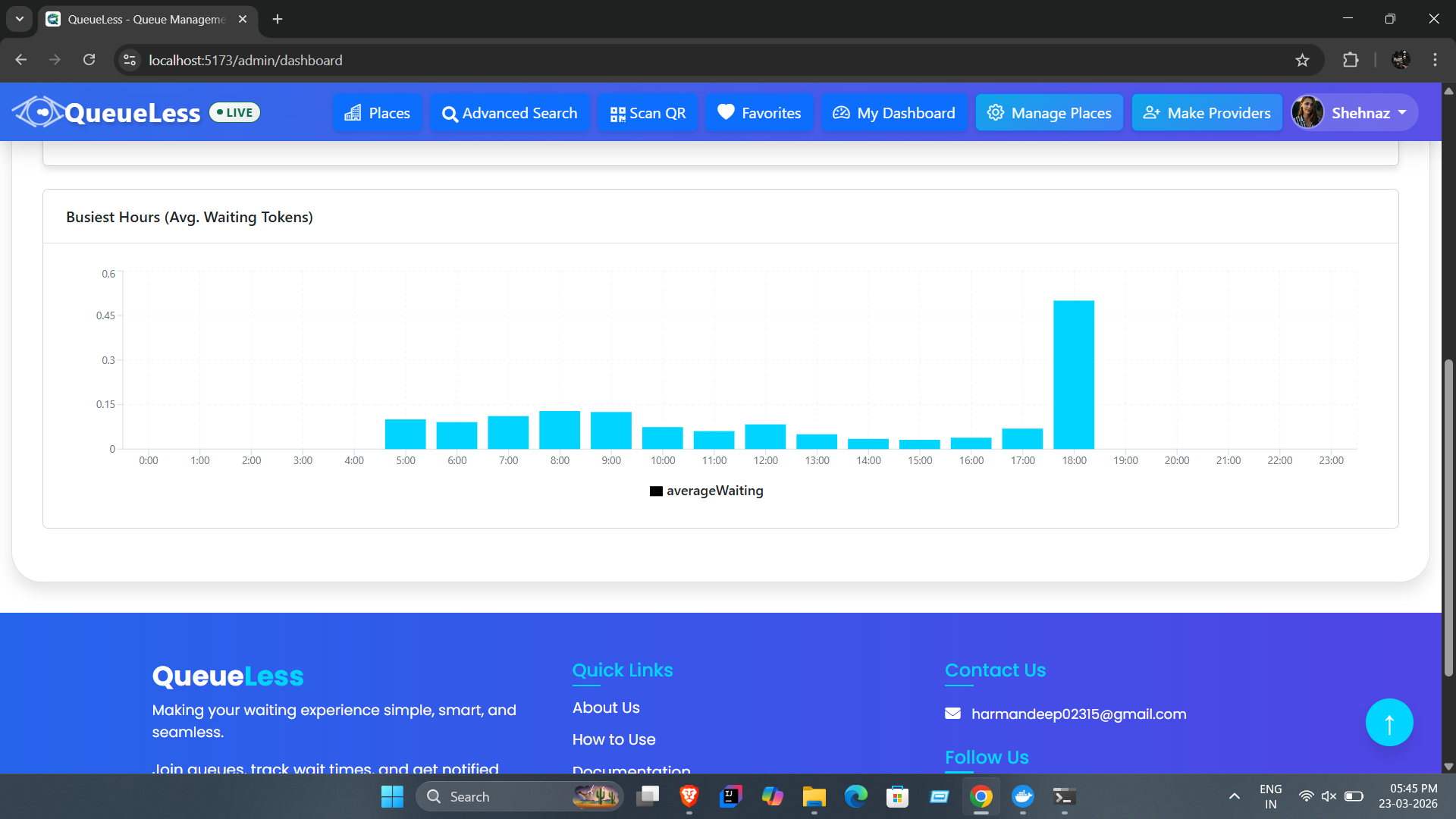1456x819 pixels.
Task: Open IntelliJ IDEA from the taskbar
Action: tap(731, 796)
